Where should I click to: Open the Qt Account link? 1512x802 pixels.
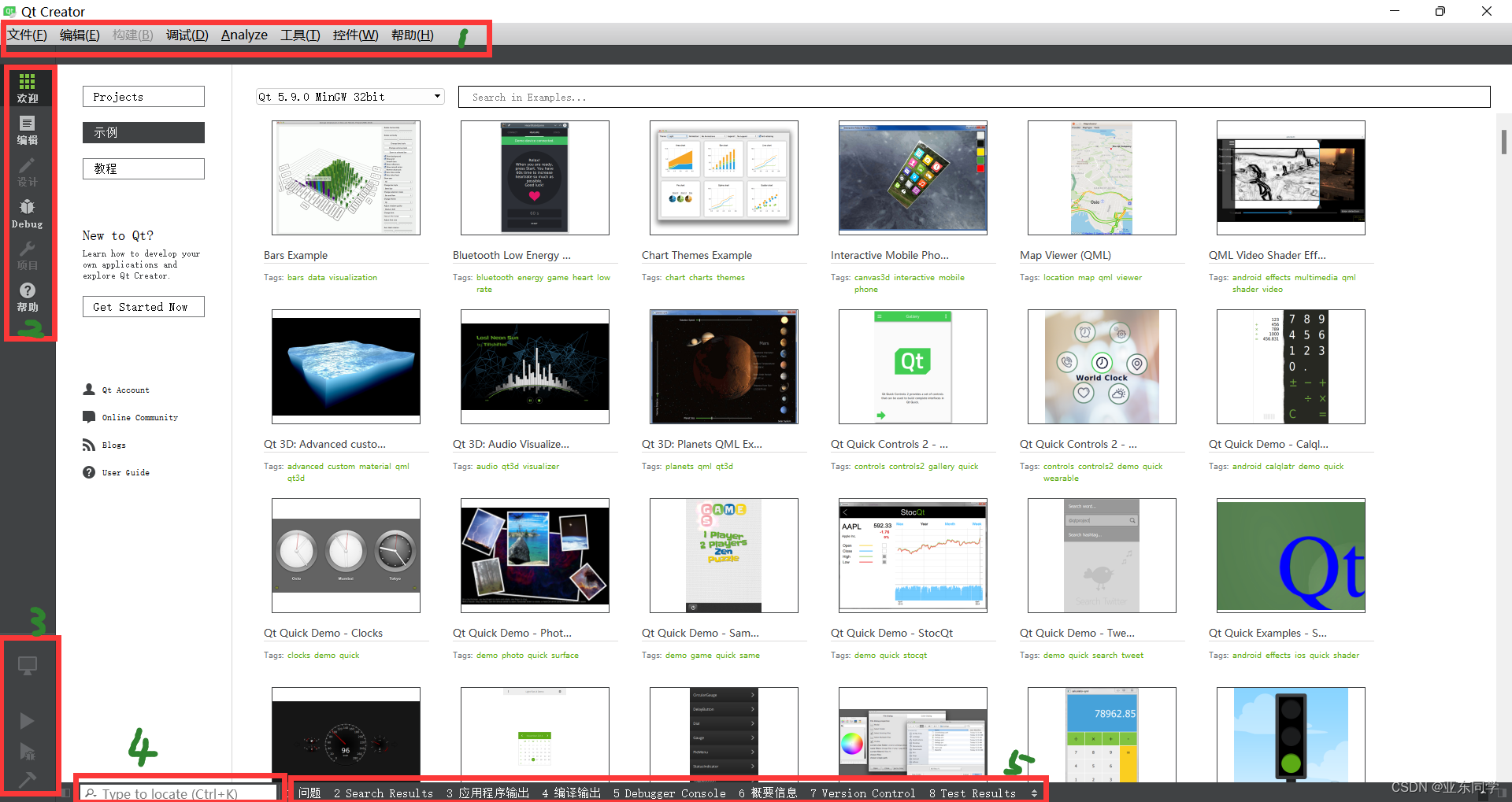125,390
